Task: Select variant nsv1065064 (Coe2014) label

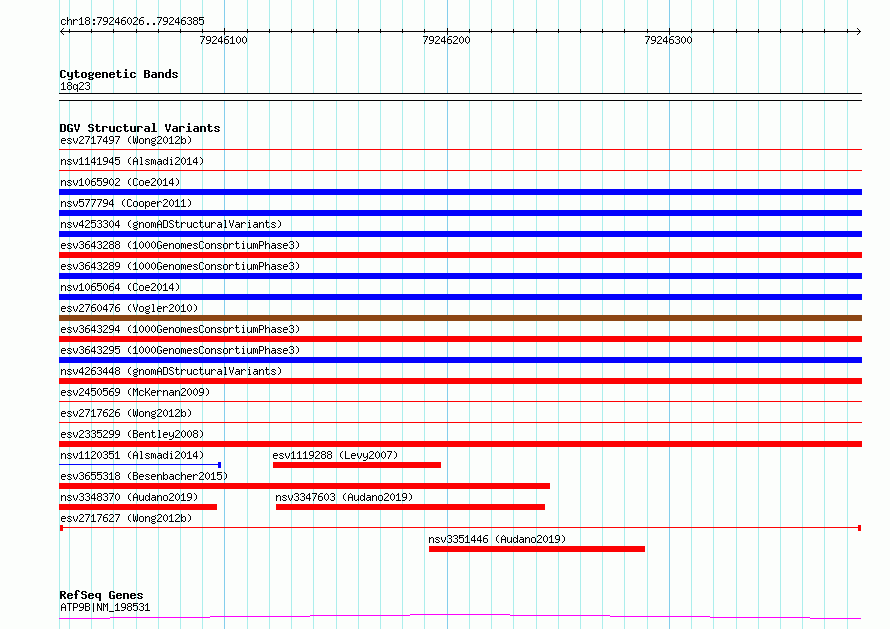Action: coord(120,287)
